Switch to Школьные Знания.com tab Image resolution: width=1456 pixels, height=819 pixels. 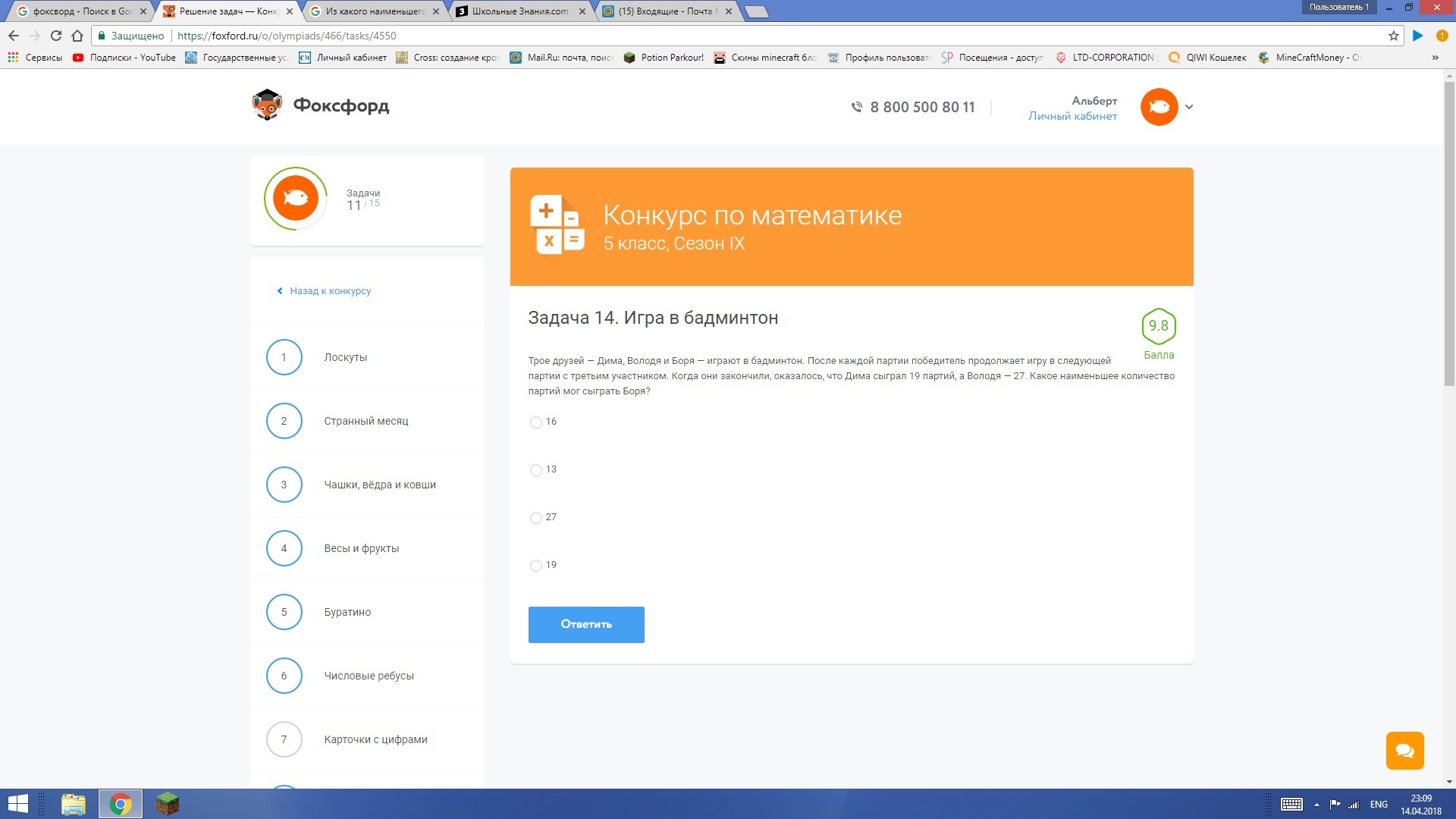520,11
